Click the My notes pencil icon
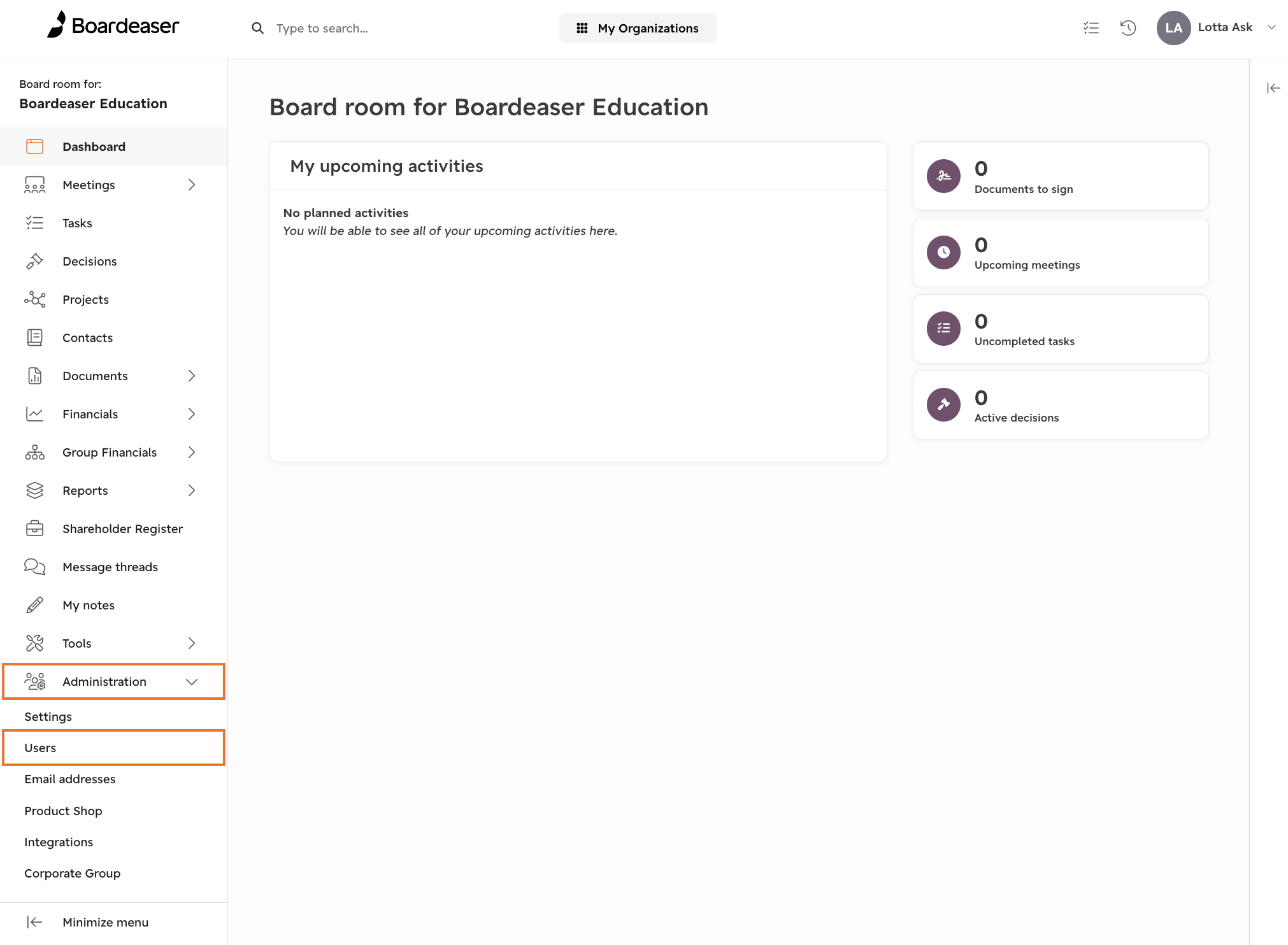1288x945 pixels. tap(34, 605)
